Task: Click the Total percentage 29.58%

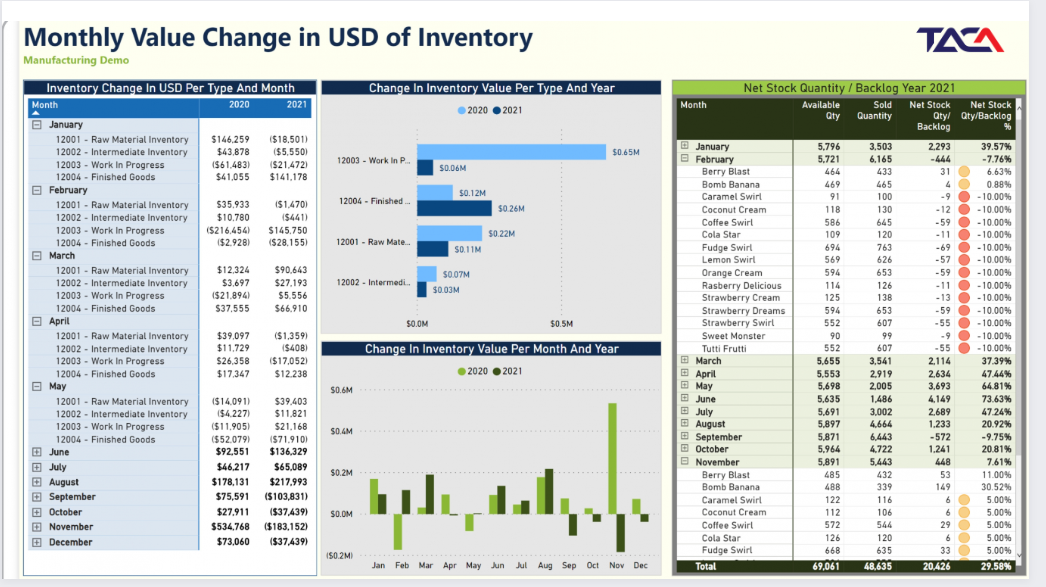Action: pos(996,566)
